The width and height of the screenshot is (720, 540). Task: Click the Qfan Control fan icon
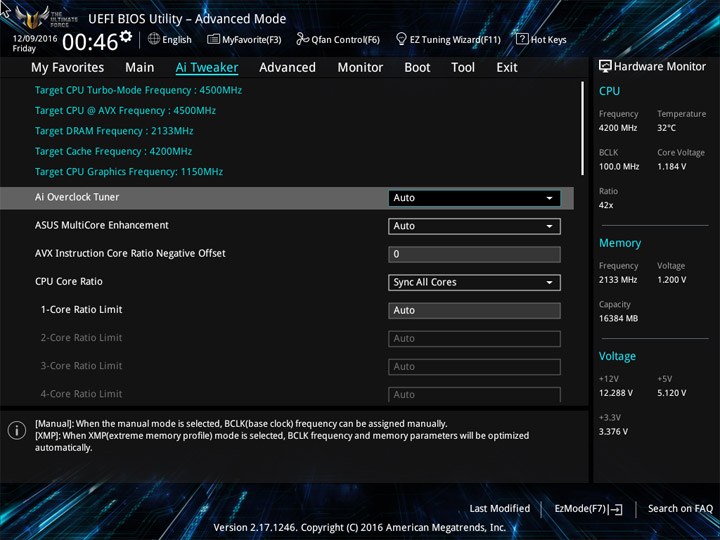pyautogui.click(x=302, y=39)
